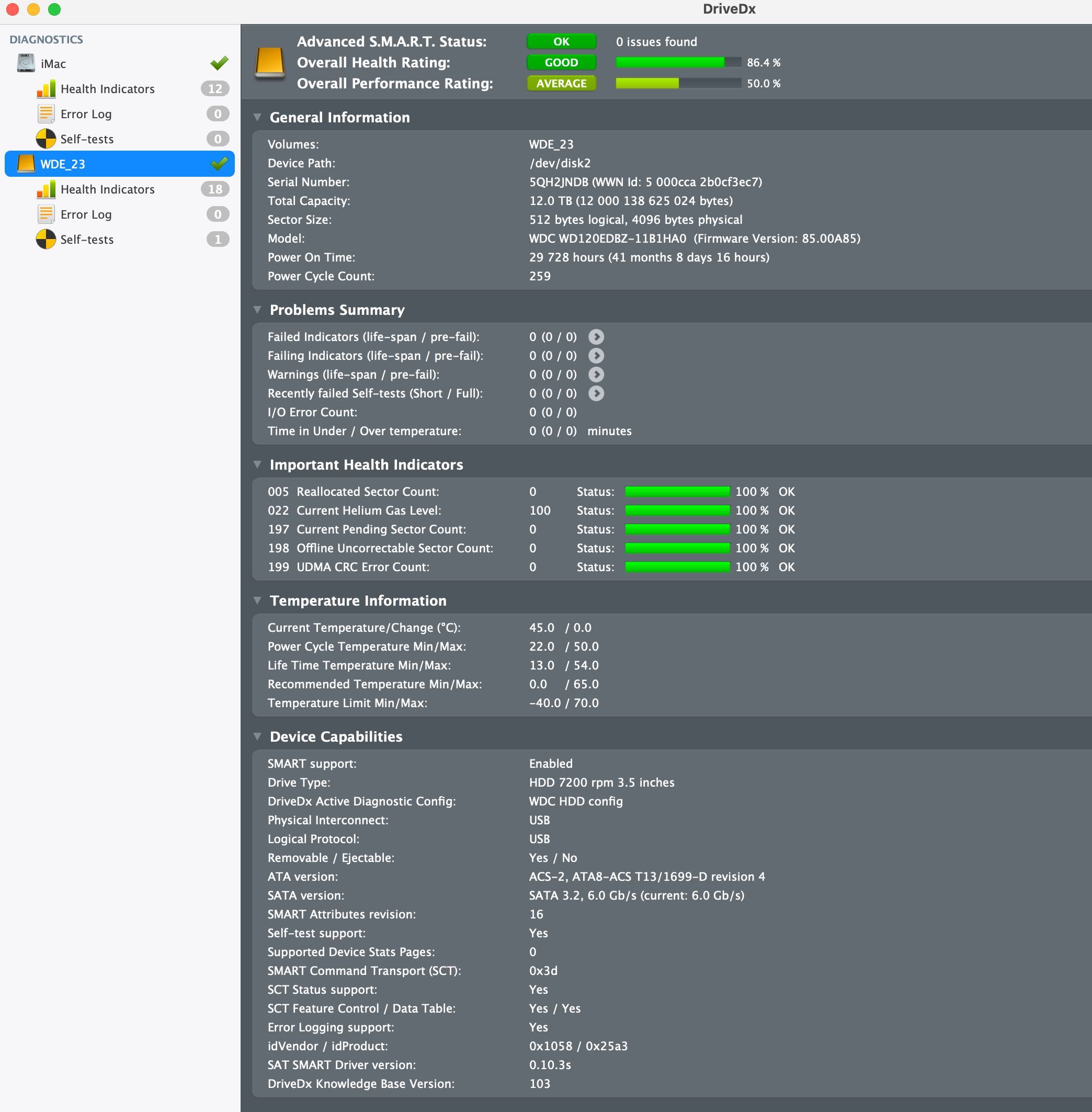Click the Drive Type HDD 7200 rpm value
The width and height of the screenshot is (1092, 1112).
[601, 782]
